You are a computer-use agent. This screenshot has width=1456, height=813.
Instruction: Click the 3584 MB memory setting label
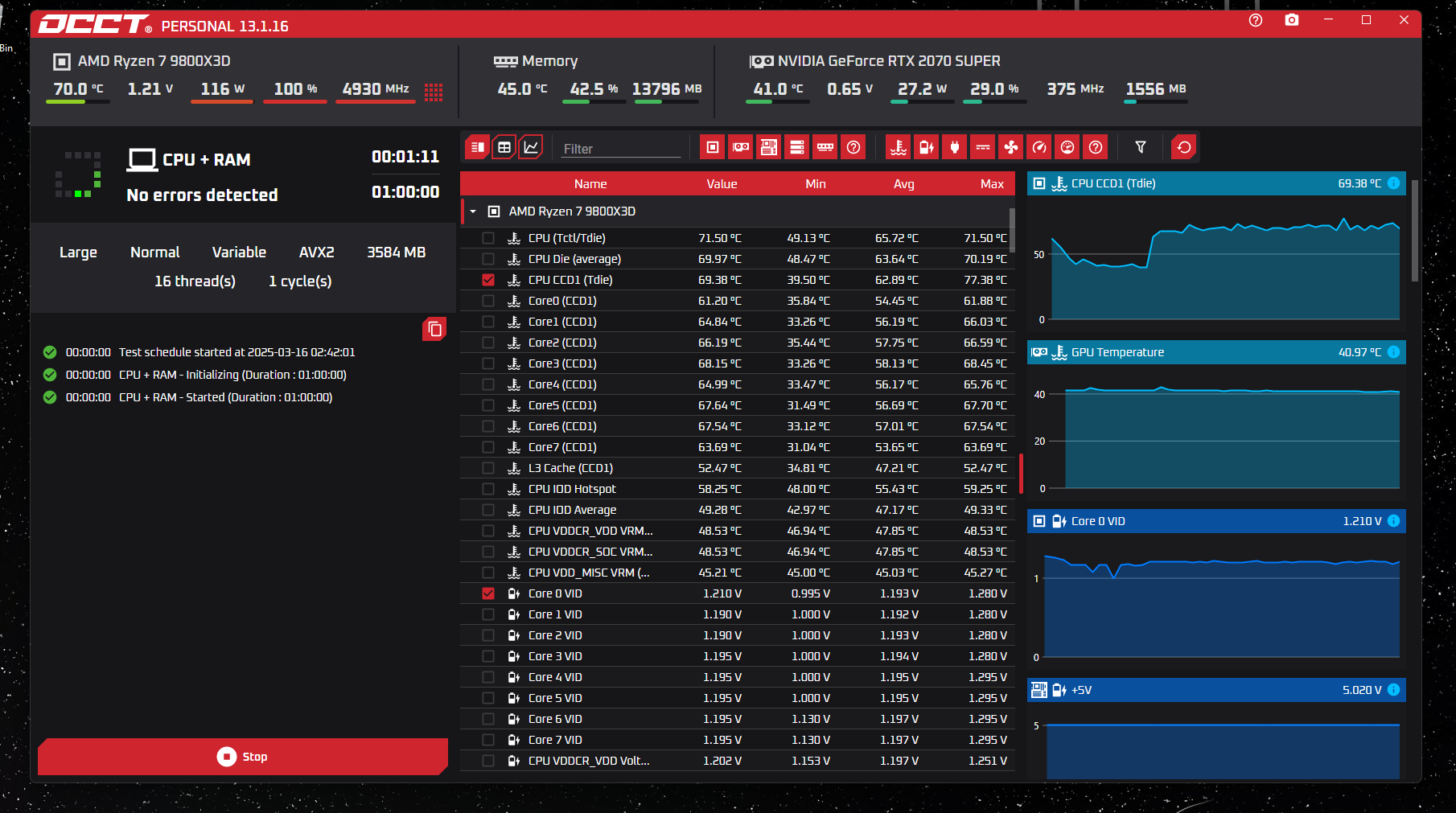coord(397,253)
